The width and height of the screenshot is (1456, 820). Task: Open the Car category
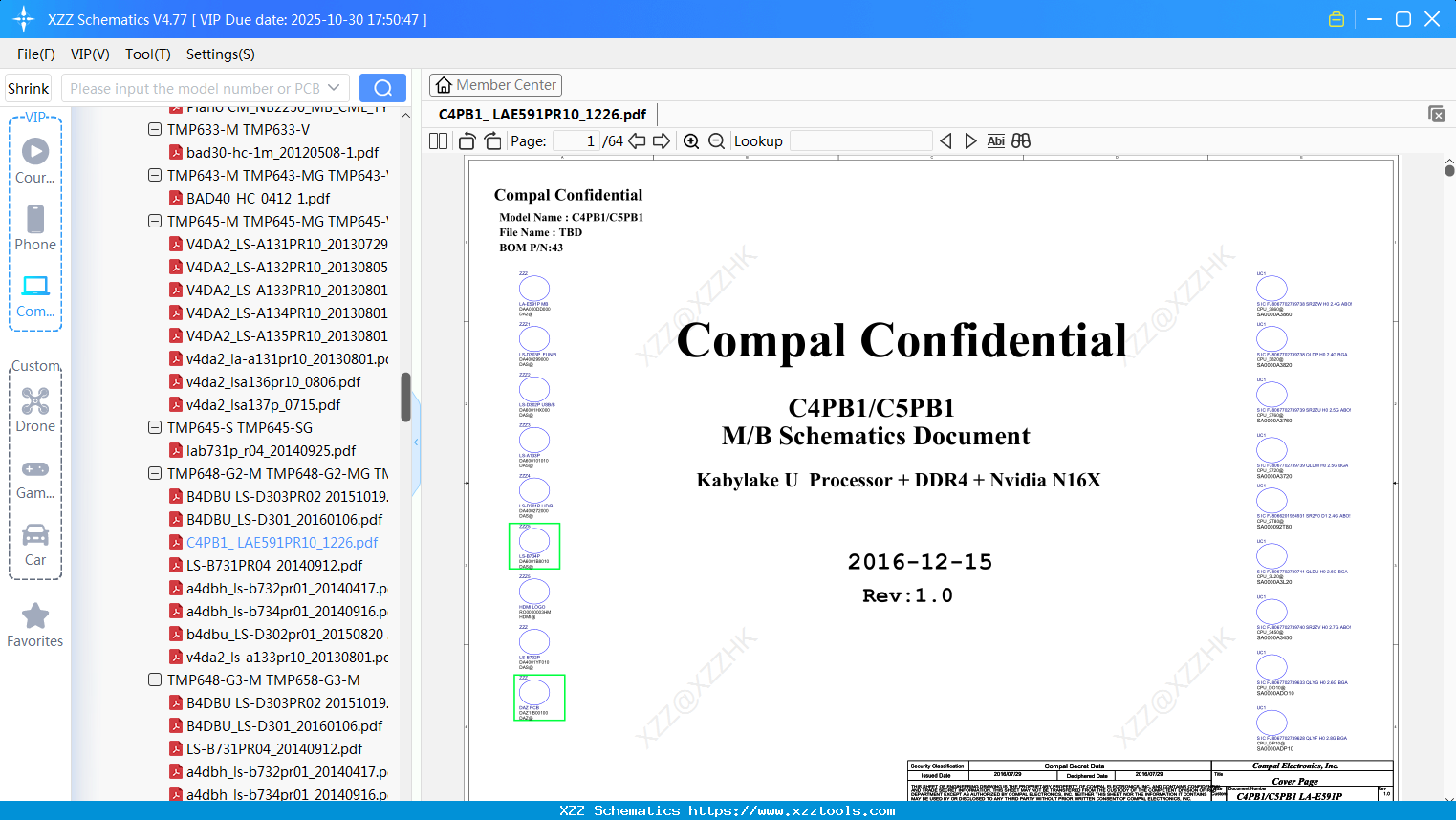pos(35,545)
